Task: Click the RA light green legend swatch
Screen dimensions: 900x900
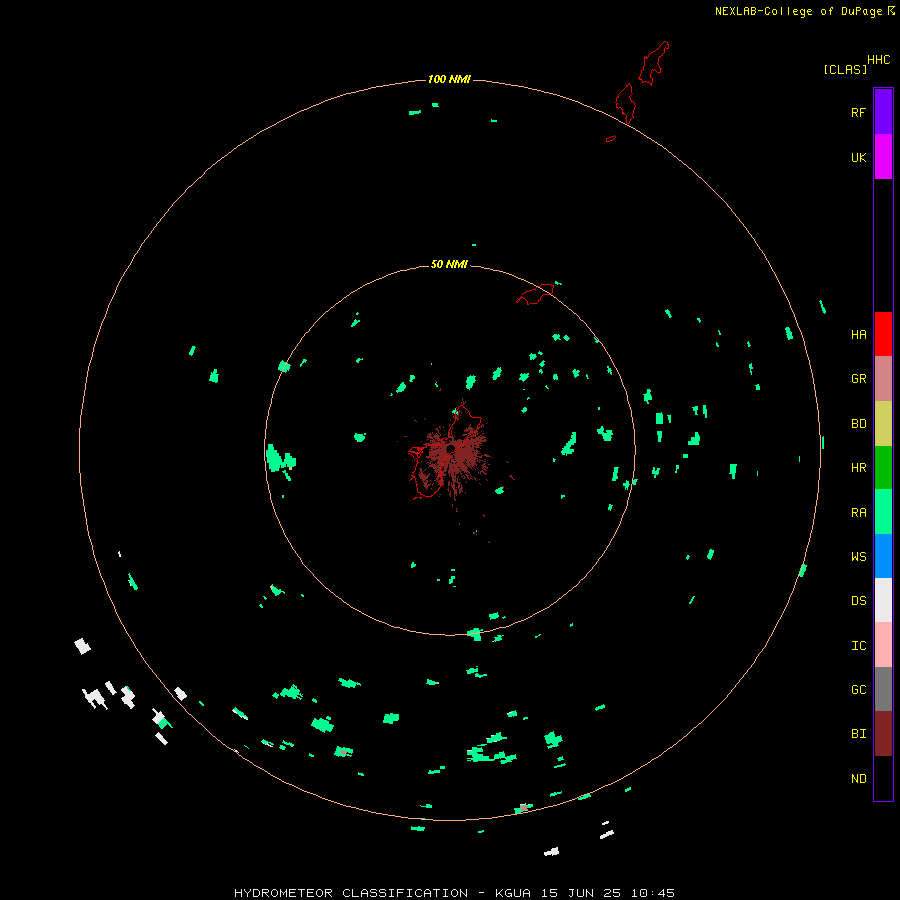Action: point(883,512)
